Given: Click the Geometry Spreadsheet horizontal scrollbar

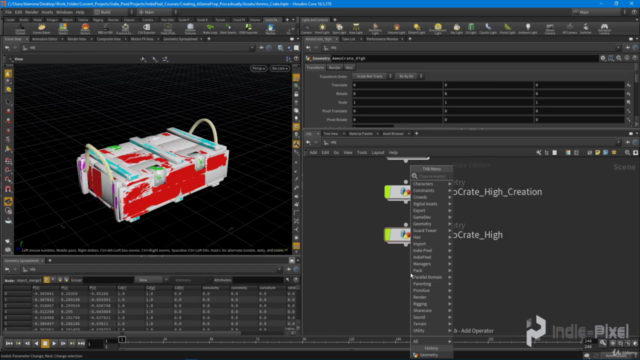Looking at the screenshot, I should click(x=122, y=333).
